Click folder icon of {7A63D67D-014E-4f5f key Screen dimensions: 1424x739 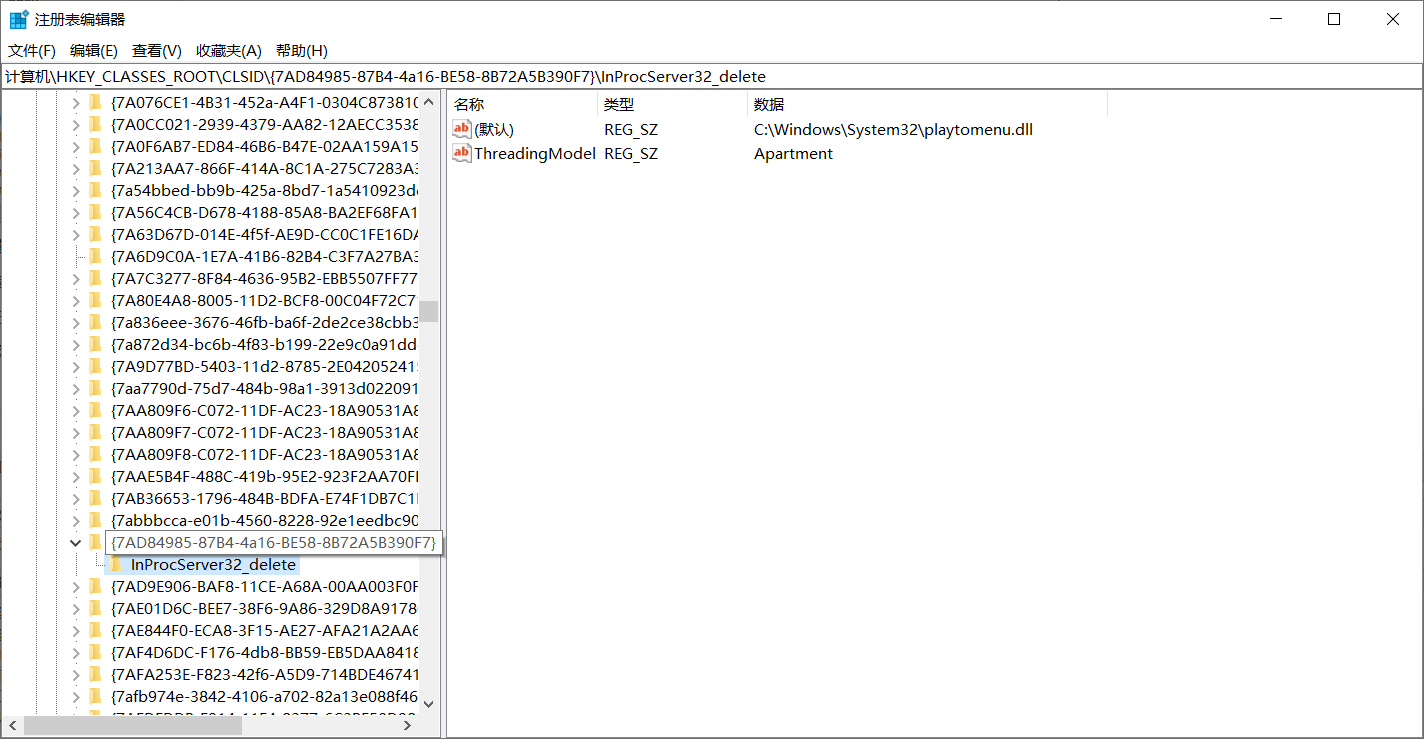(x=96, y=234)
